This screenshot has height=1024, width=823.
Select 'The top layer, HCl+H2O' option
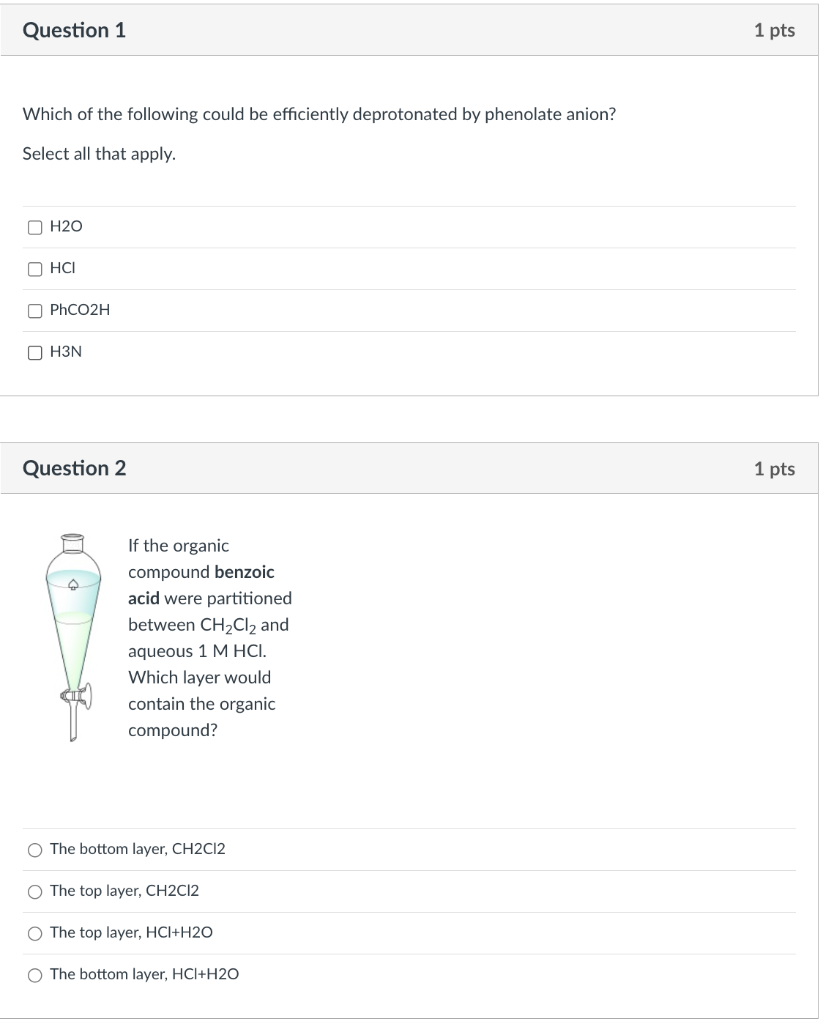(35, 932)
